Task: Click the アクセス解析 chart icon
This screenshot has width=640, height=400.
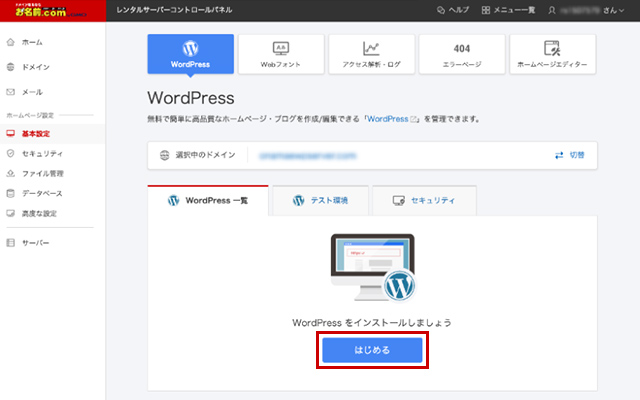Action: coord(371,49)
